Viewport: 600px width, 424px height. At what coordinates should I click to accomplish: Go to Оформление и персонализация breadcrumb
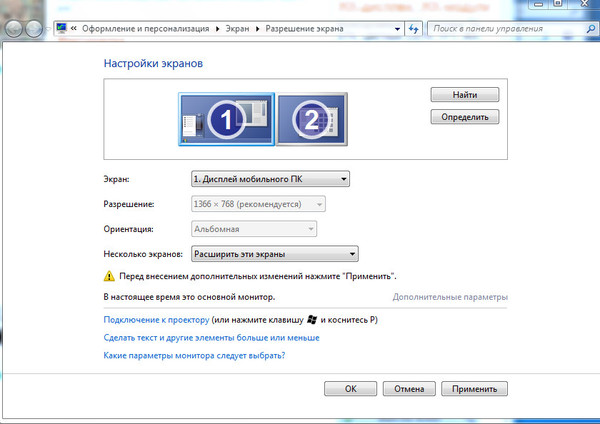pyautogui.click(x=150, y=30)
